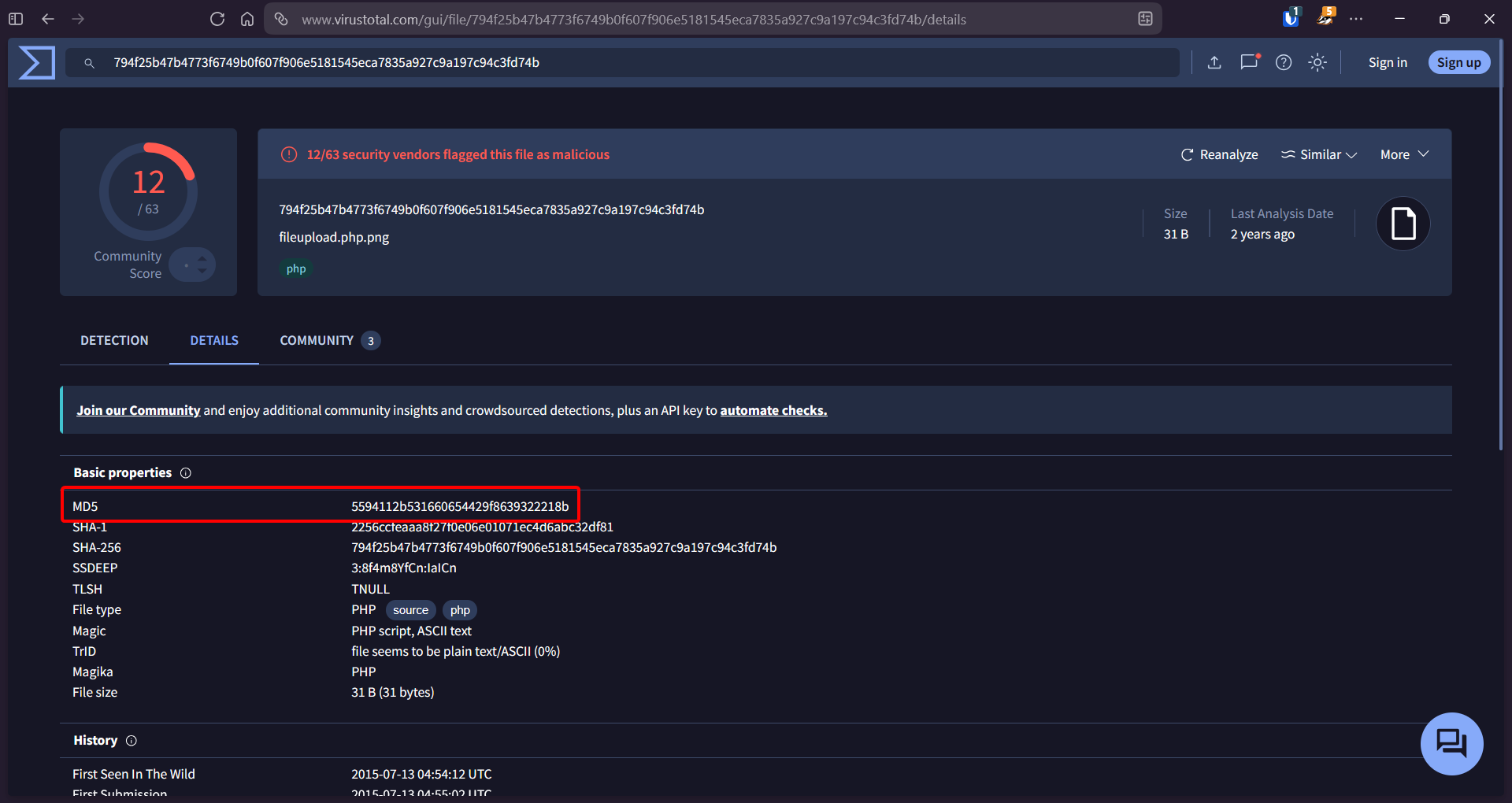Toggle the light/dark theme sun icon
The width and height of the screenshot is (1512, 803).
(x=1317, y=63)
